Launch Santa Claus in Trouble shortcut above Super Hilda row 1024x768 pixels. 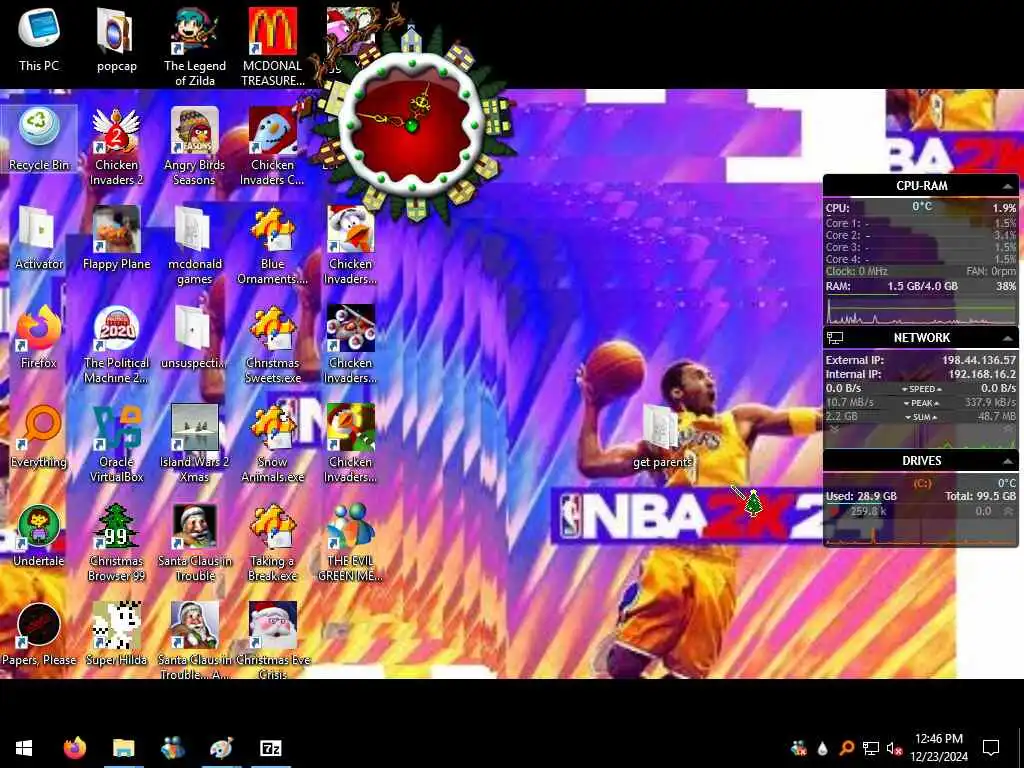pos(195,543)
